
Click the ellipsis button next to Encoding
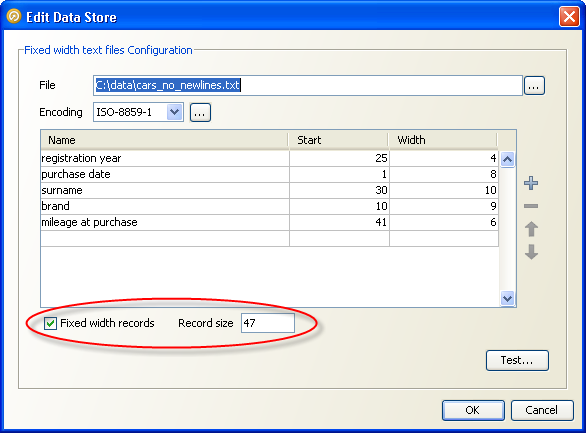[200, 112]
